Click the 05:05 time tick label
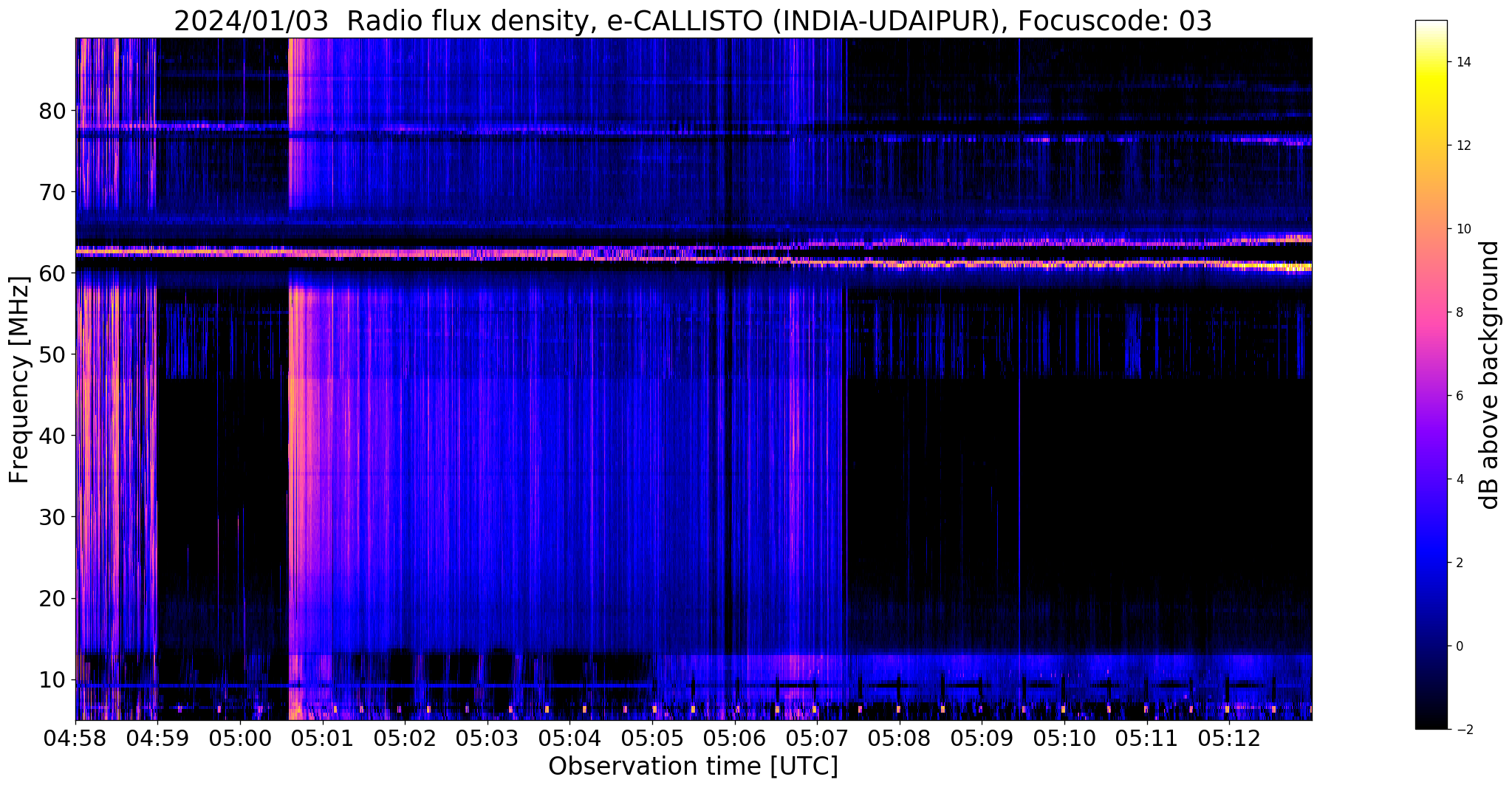1512x788 pixels. [x=653, y=738]
